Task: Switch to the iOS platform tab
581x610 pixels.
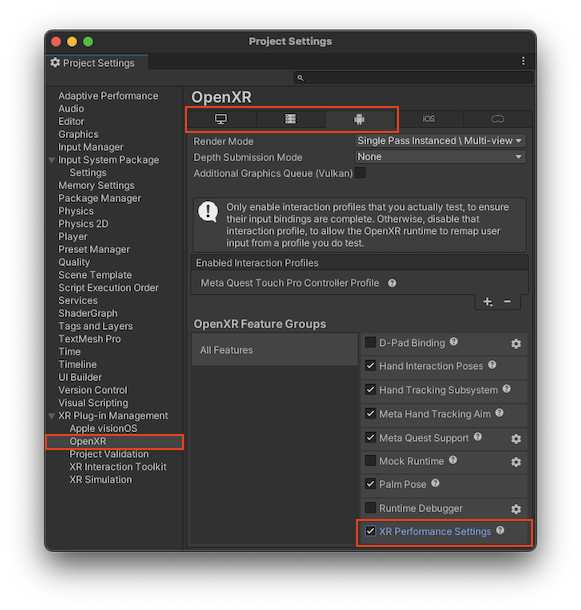Action: tap(428, 119)
